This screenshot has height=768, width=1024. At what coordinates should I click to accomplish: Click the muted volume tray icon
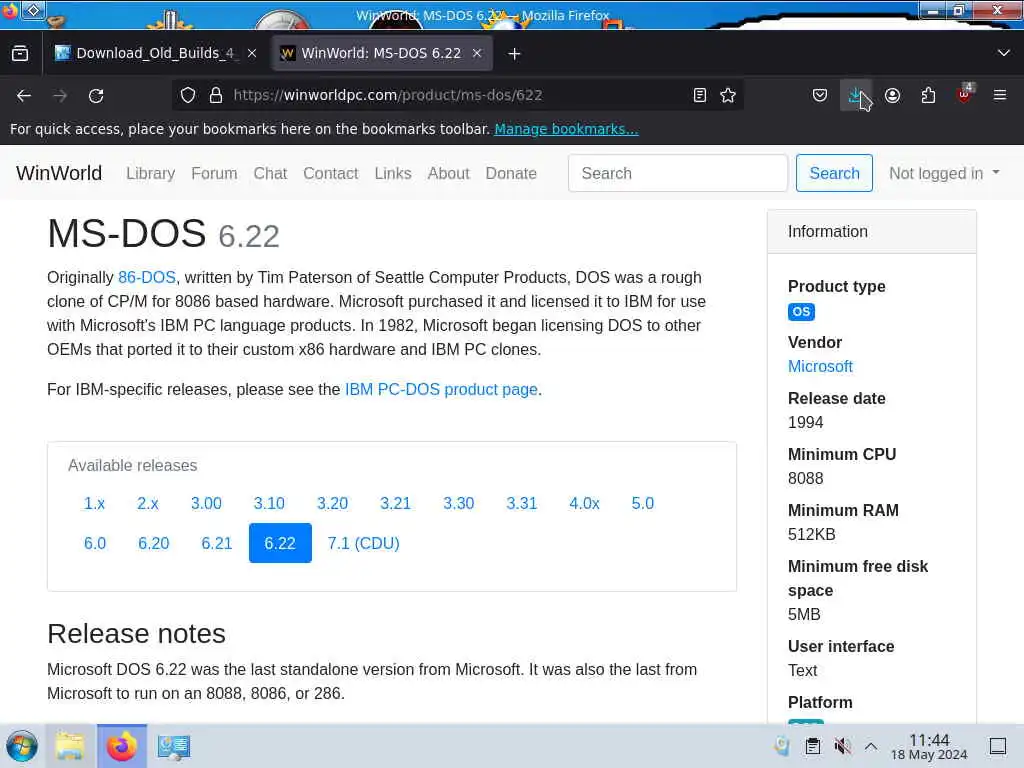[842, 746]
